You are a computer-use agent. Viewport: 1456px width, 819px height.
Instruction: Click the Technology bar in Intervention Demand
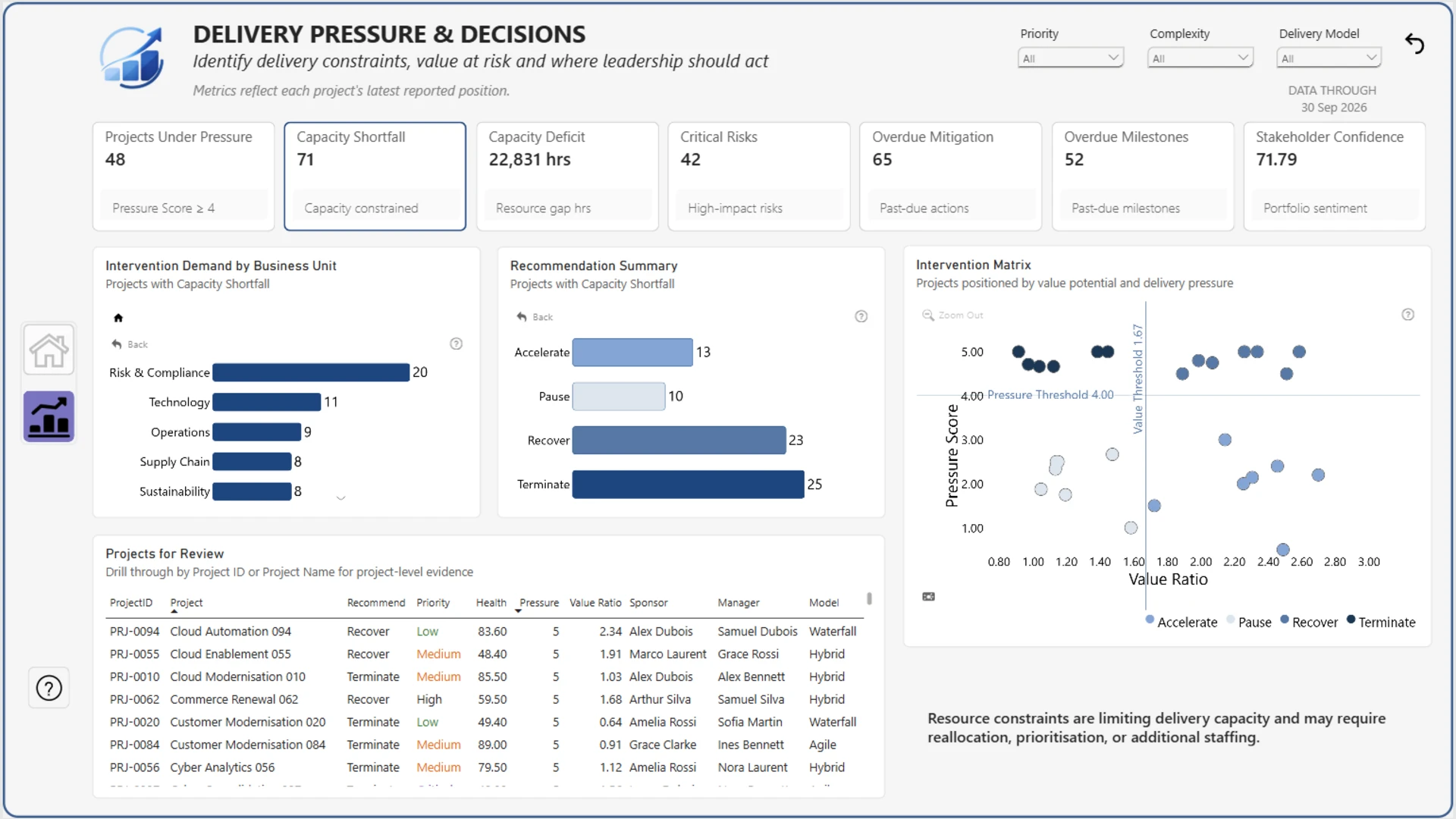[267, 402]
